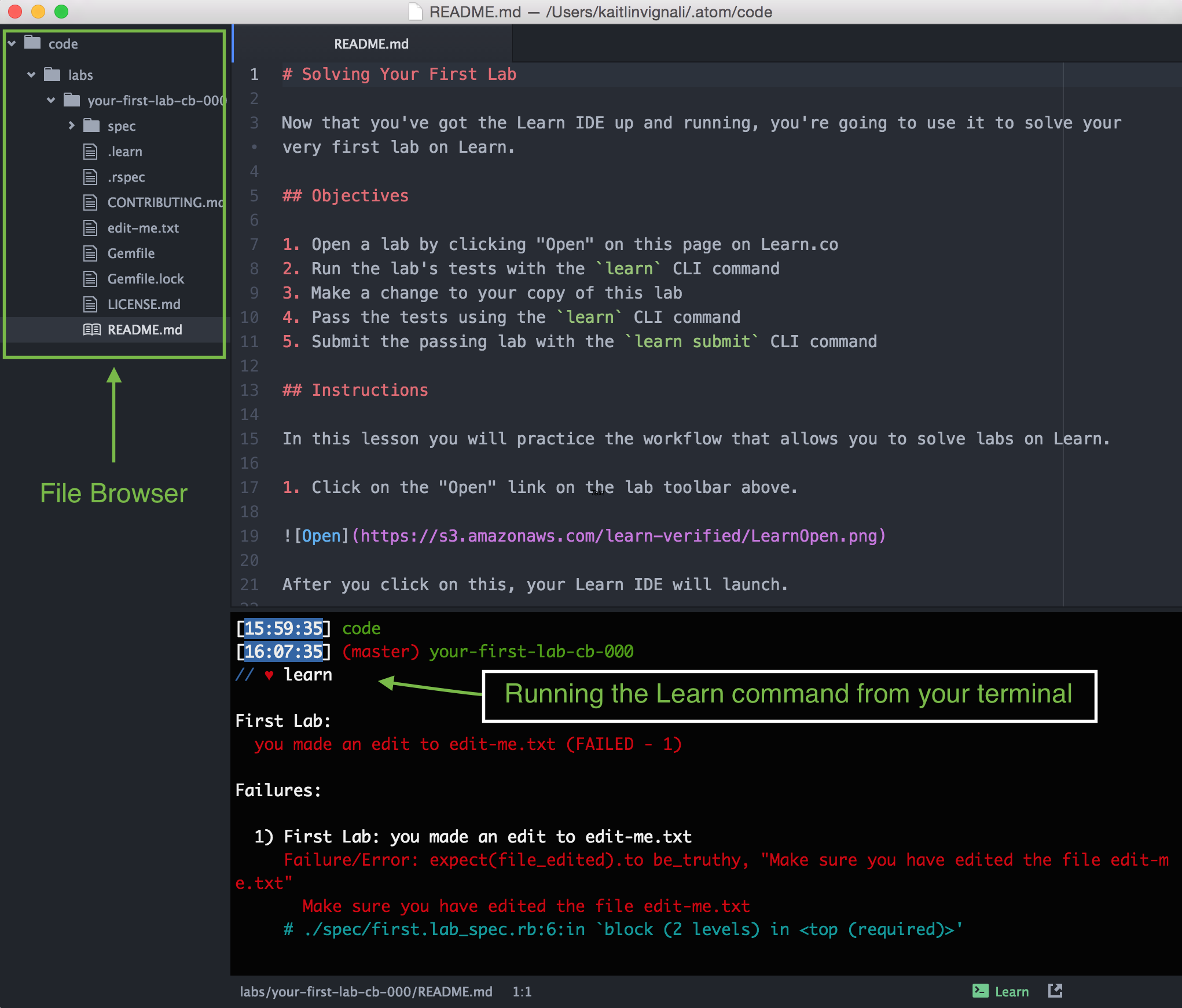Open the Gemfile from the file tree
Screen dimensions: 1182x1008
coord(131,253)
